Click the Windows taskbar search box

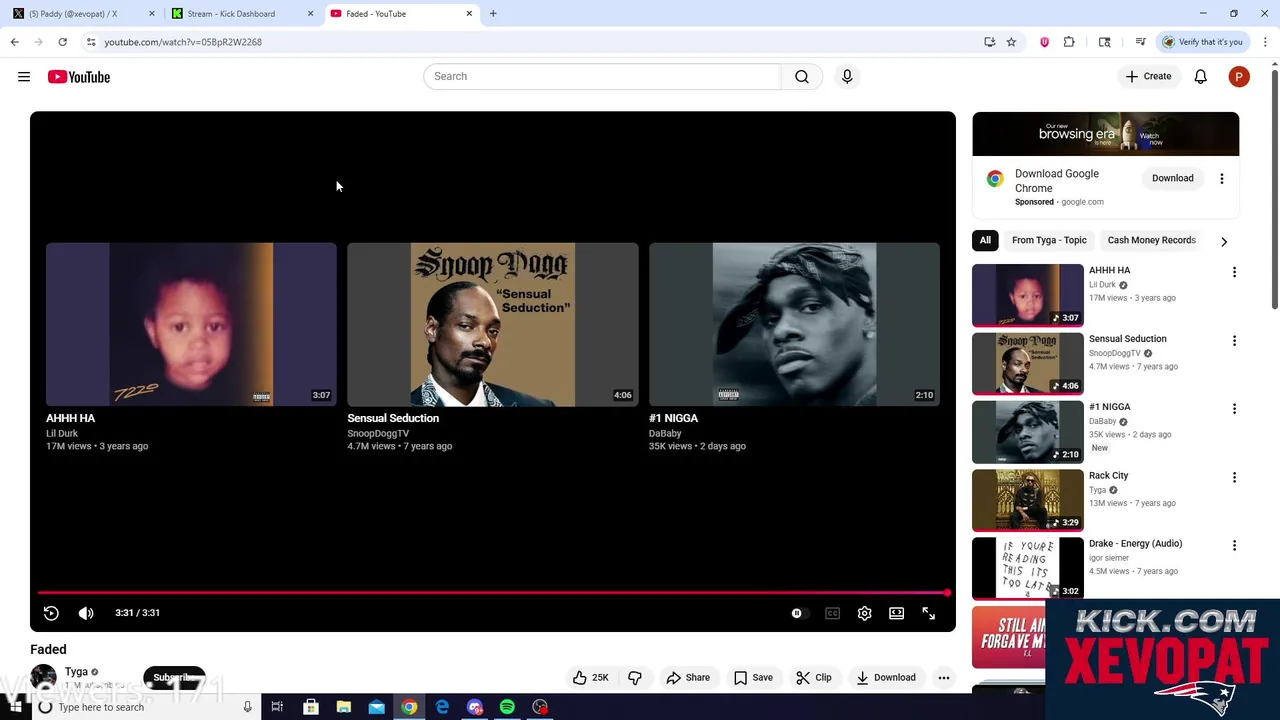(x=145, y=707)
